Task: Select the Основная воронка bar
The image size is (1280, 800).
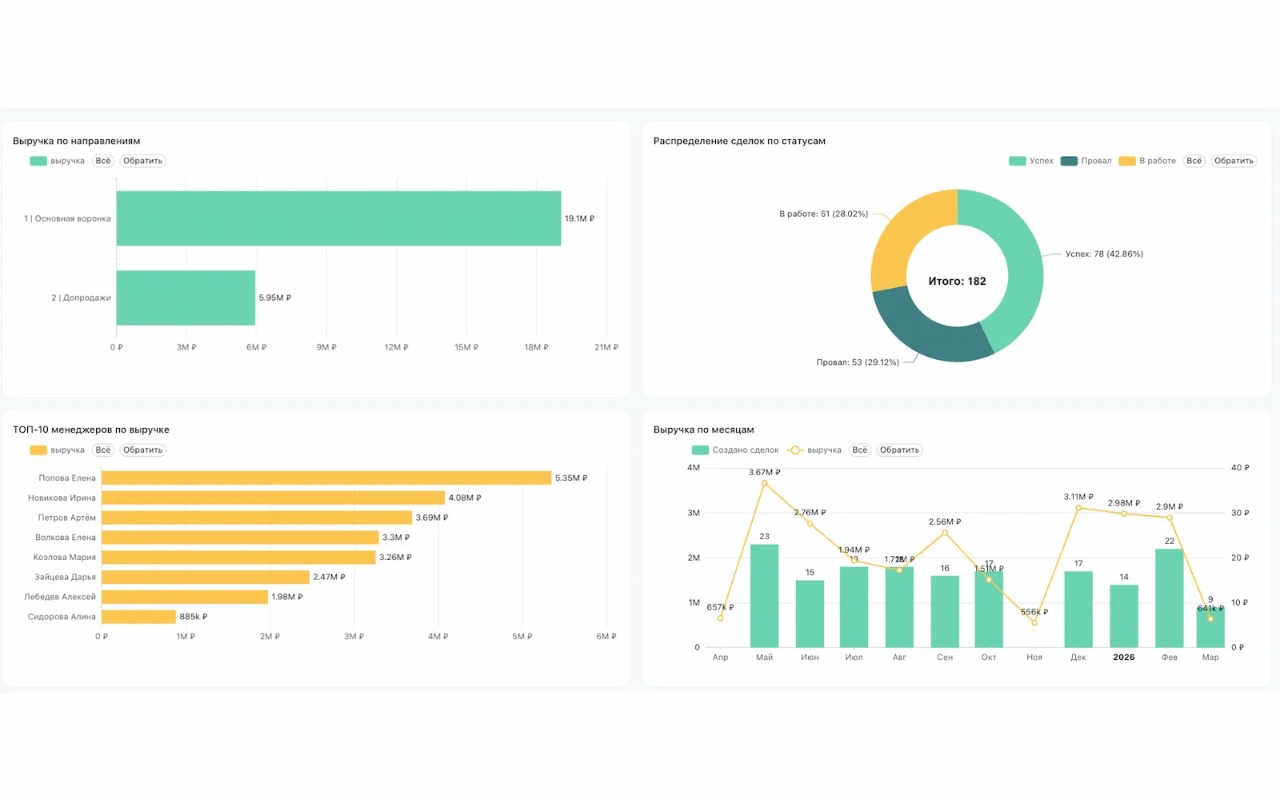Action: pos(338,218)
